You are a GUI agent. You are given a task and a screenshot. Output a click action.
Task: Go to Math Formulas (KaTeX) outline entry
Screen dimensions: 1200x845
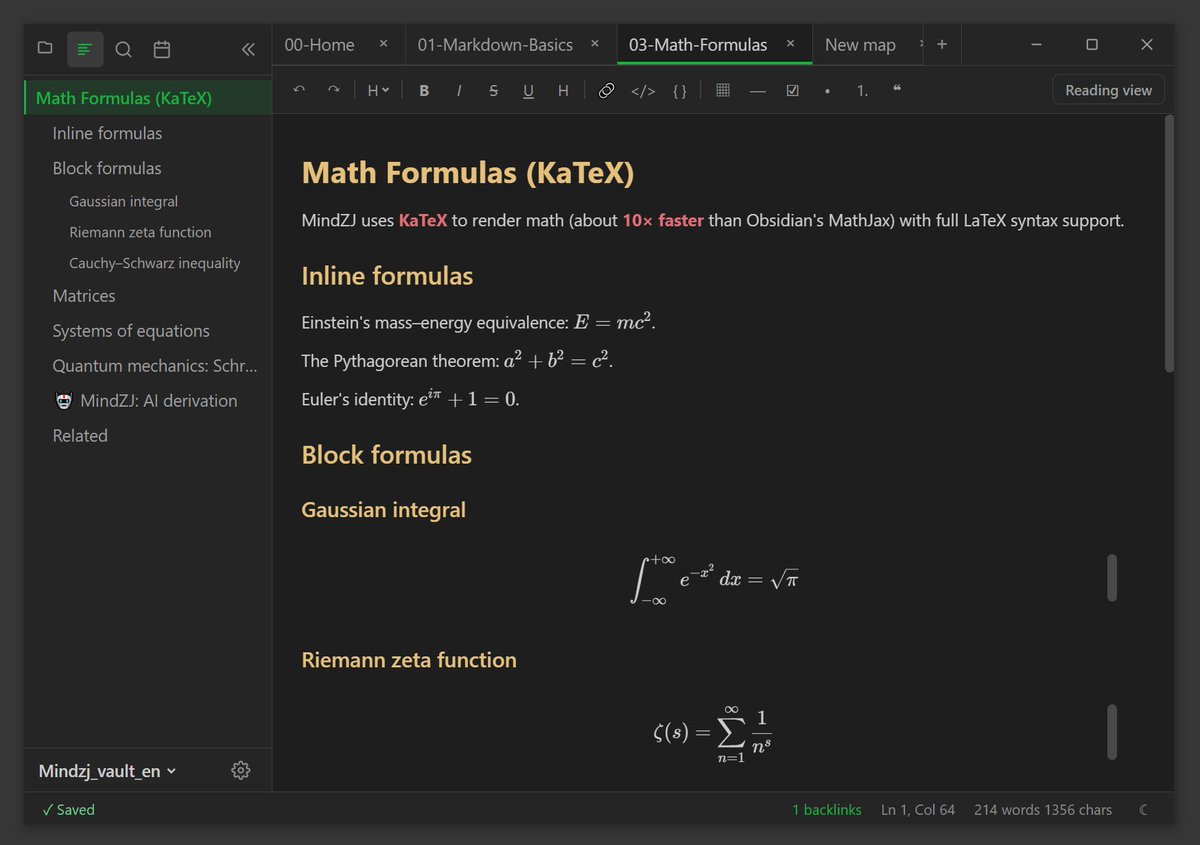pos(148,98)
